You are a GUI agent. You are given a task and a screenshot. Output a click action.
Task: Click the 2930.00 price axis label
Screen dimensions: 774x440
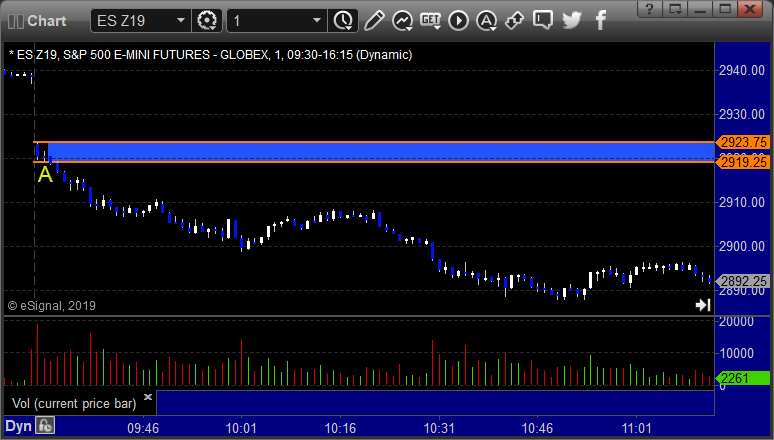742,114
